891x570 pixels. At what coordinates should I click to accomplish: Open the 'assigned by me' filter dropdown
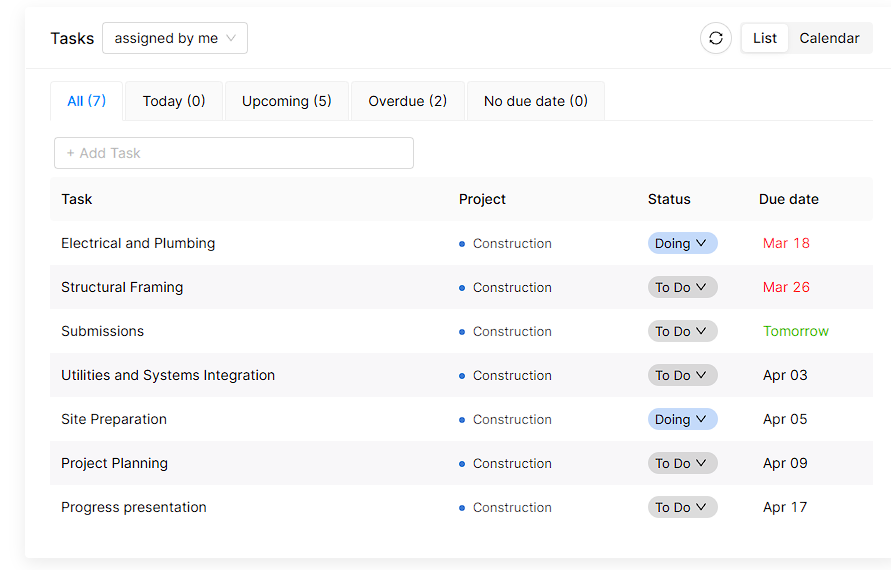coord(175,38)
